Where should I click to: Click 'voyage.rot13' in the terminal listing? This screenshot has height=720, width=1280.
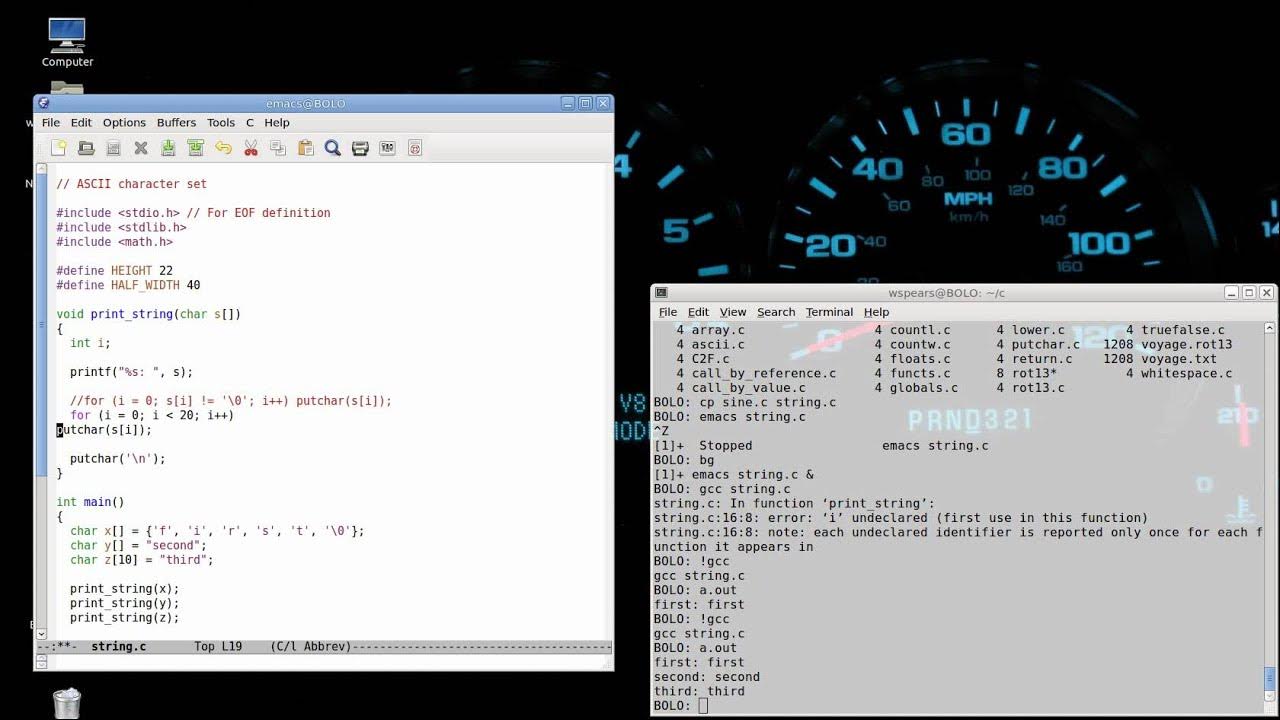click(1186, 345)
